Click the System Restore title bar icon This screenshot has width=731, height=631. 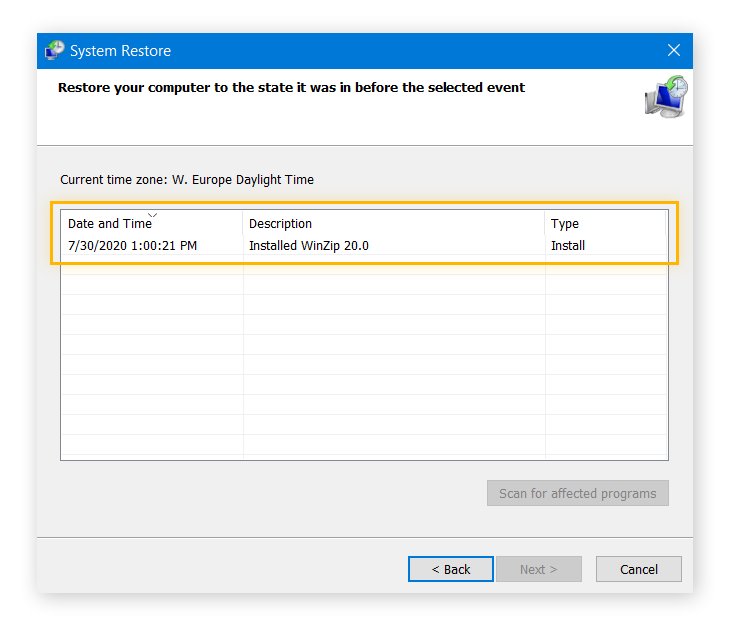55,51
